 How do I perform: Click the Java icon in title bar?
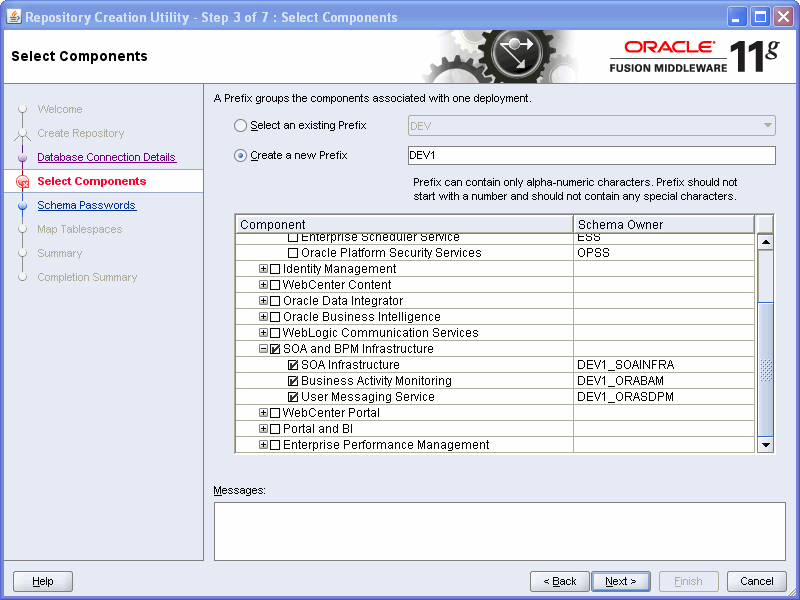point(14,17)
